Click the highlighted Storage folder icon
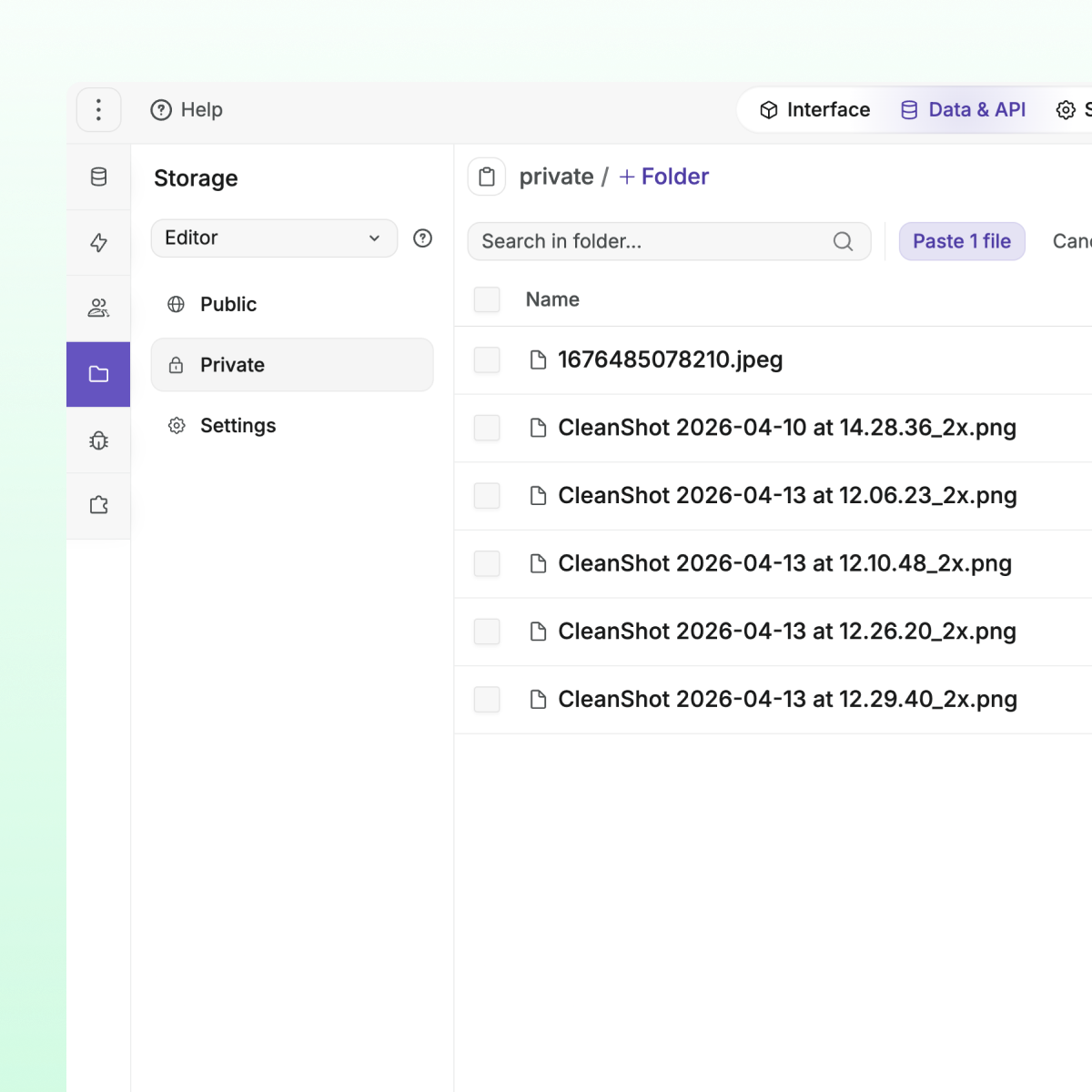 coord(98,373)
